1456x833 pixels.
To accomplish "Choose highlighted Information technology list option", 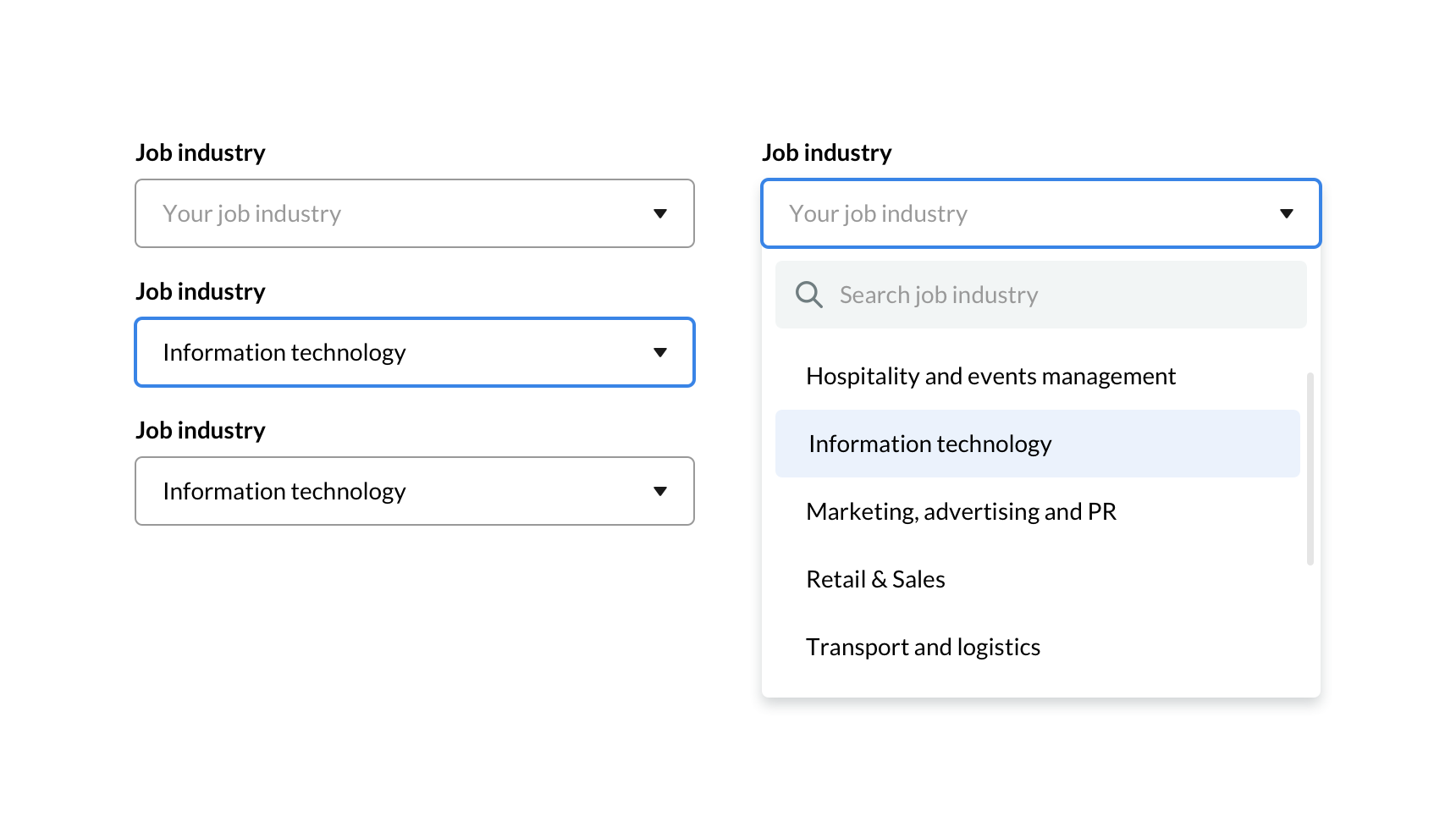I will pyautogui.click(x=929, y=444).
